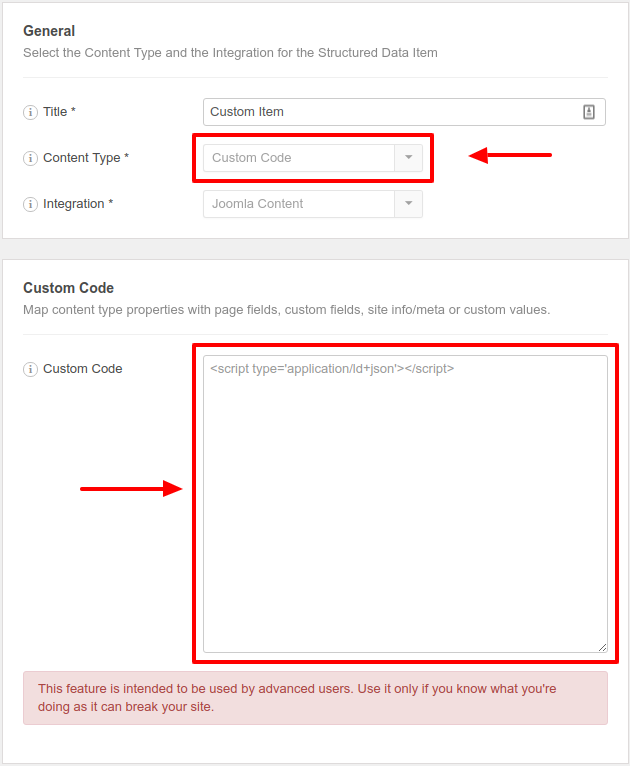Click the info icon beside Content Type
The image size is (630, 766).
pyautogui.click(x=30, y=158)
